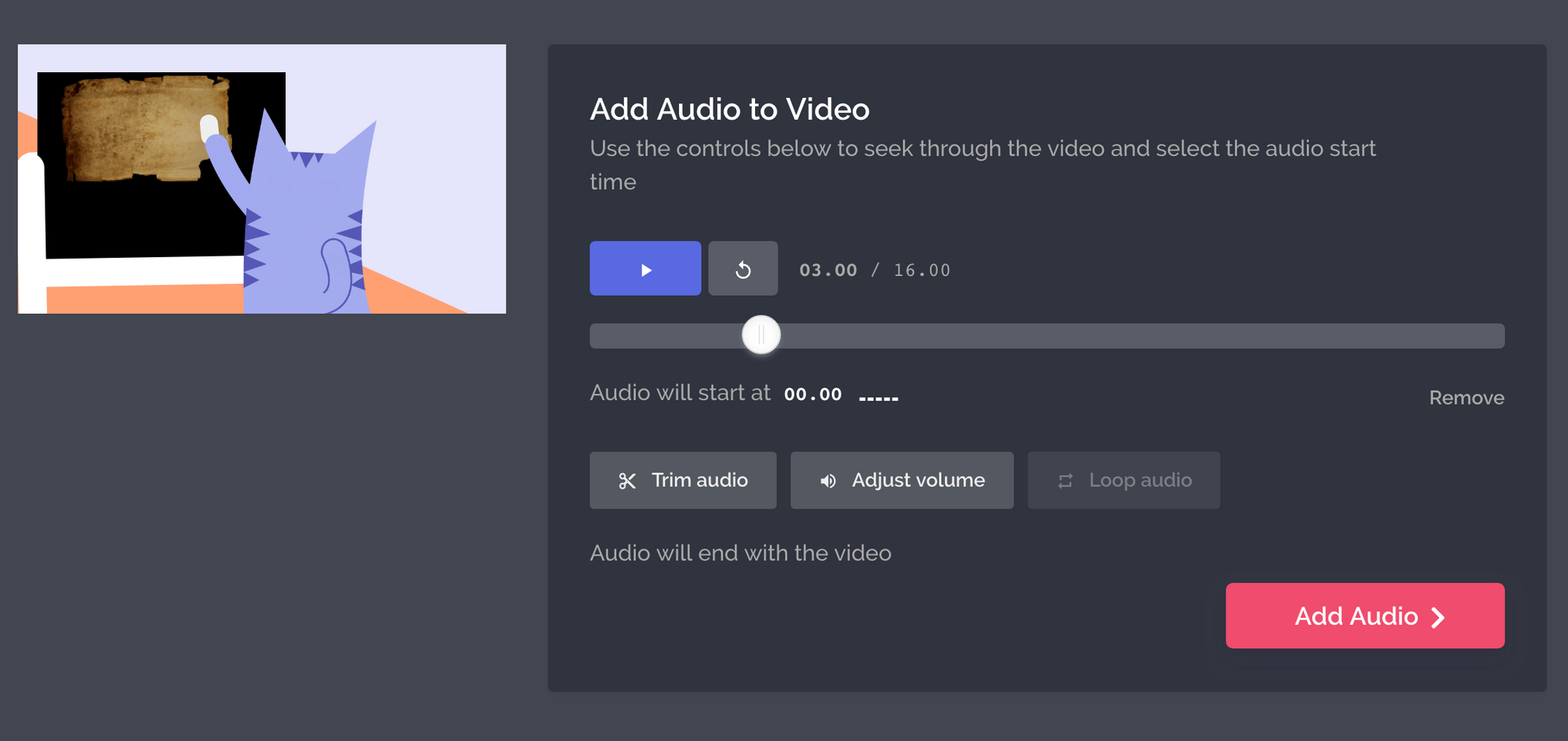Click the 'Audio will end with the video' text
Image resolution: width=1568 pixels, height=741 pixels.
[x=740, y=553]
